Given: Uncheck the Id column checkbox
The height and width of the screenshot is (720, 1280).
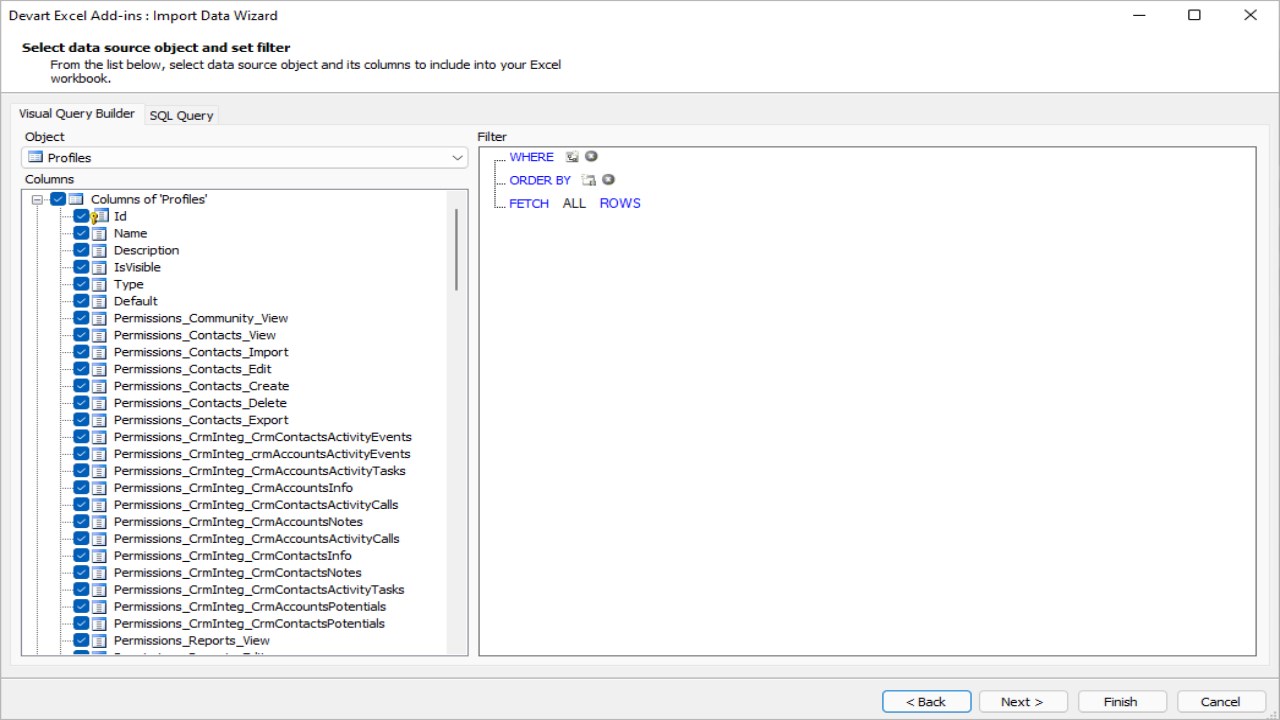Looking at the screenshot, I should [81, 216].
